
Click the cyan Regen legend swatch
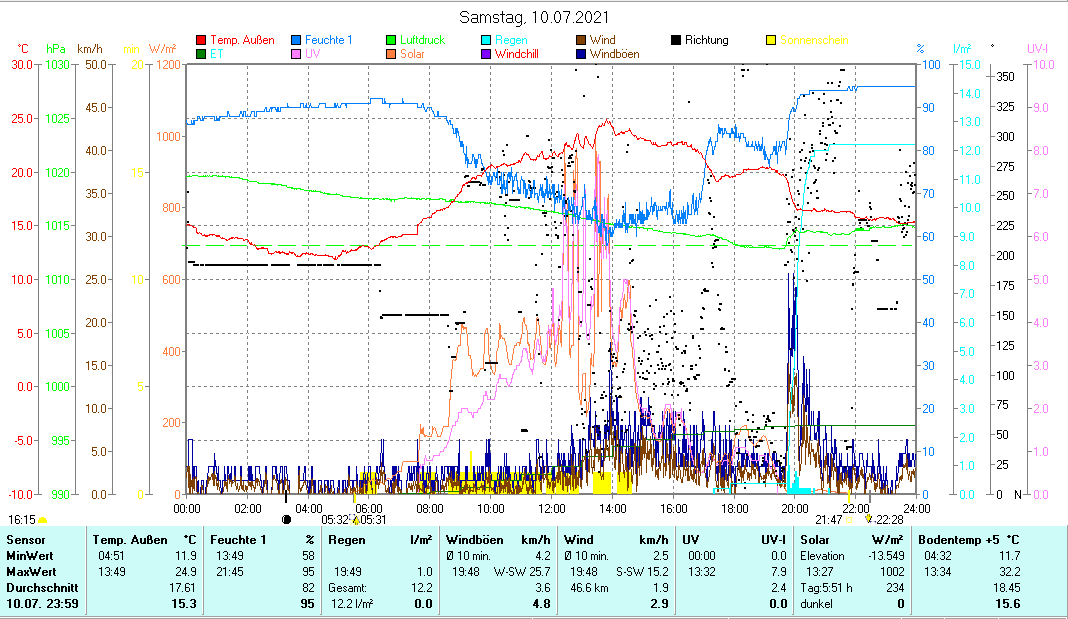click(x=487, y=41)
